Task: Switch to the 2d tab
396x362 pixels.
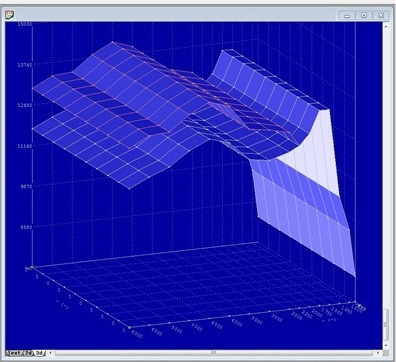Action: (x=29, y=353)
